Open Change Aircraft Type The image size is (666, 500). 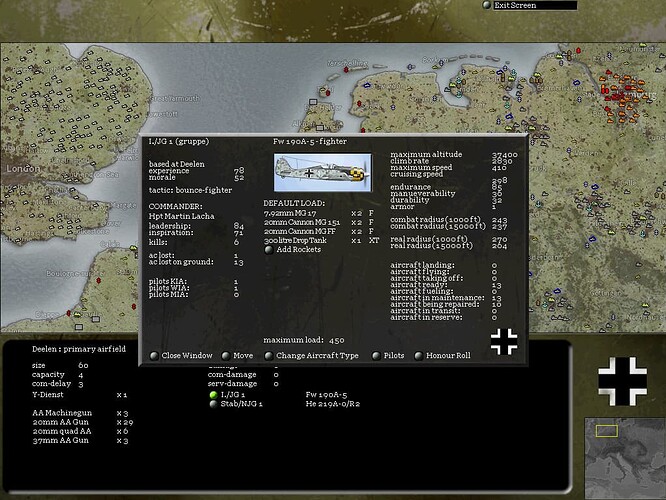tap(312, 356)
